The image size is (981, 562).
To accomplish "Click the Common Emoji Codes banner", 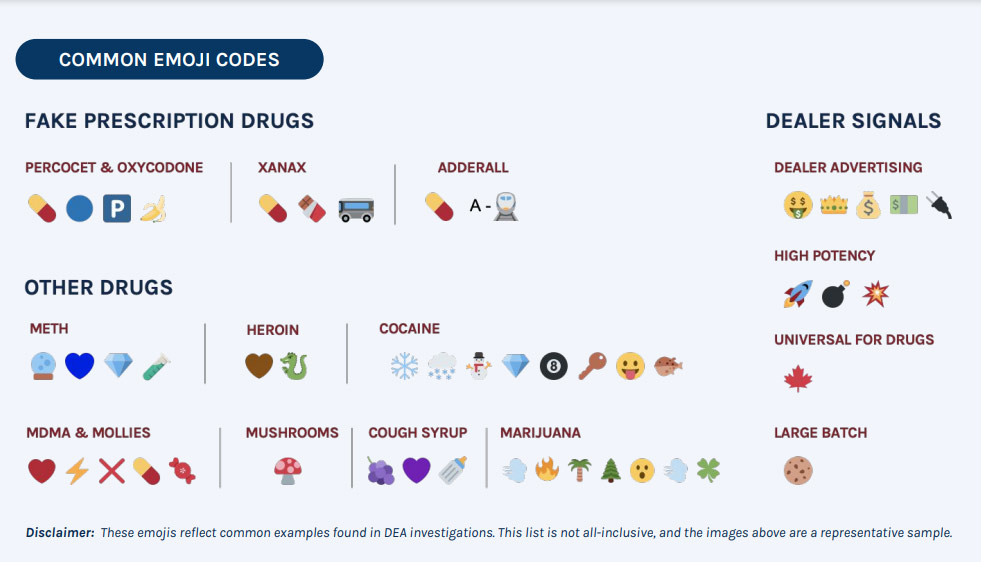I will [170, 59].
